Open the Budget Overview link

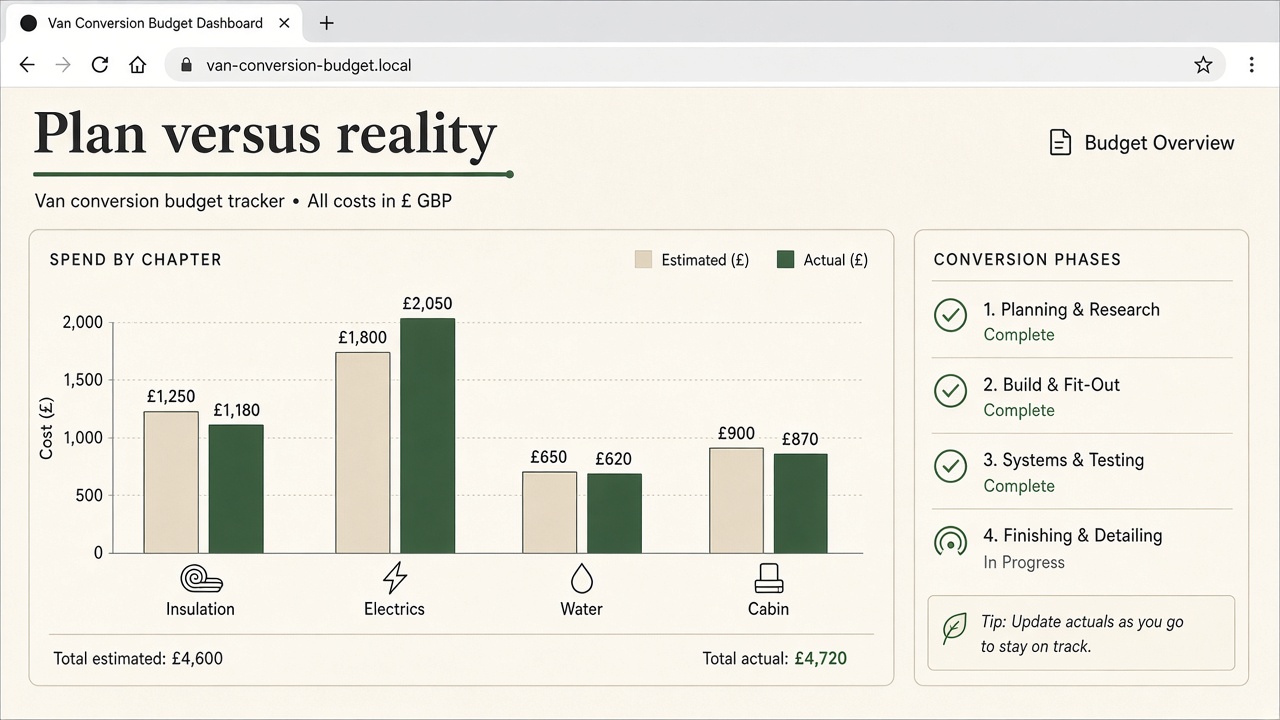[1141, 143]
